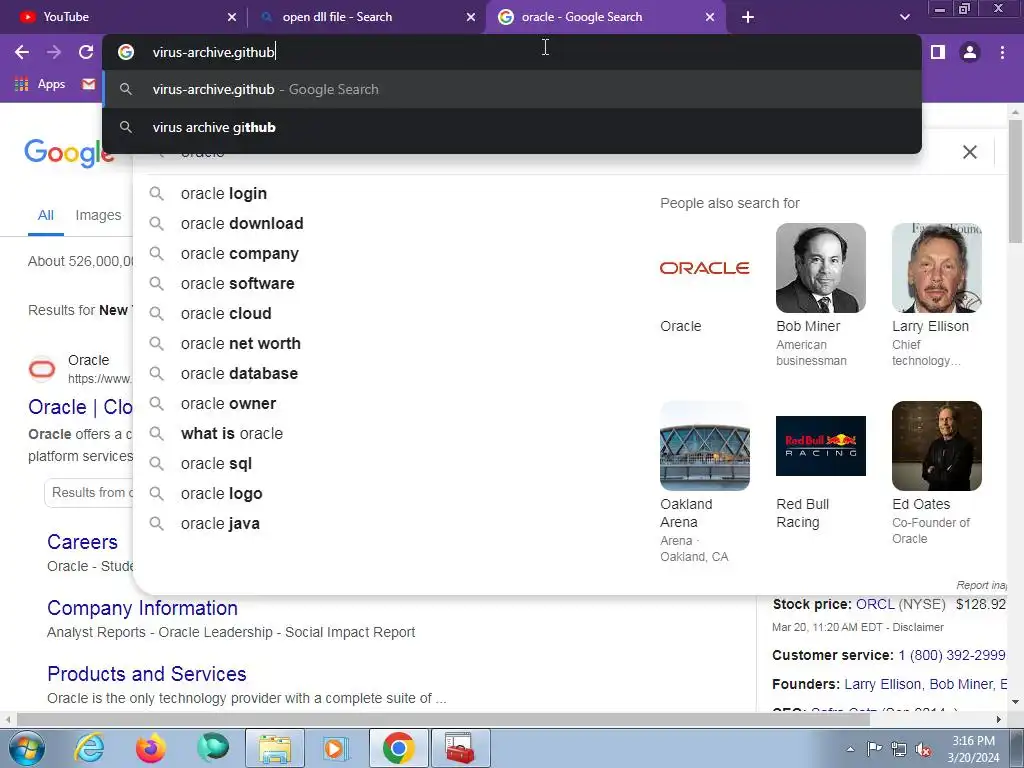Select the oracle company suggestion

tap(240, 254)
